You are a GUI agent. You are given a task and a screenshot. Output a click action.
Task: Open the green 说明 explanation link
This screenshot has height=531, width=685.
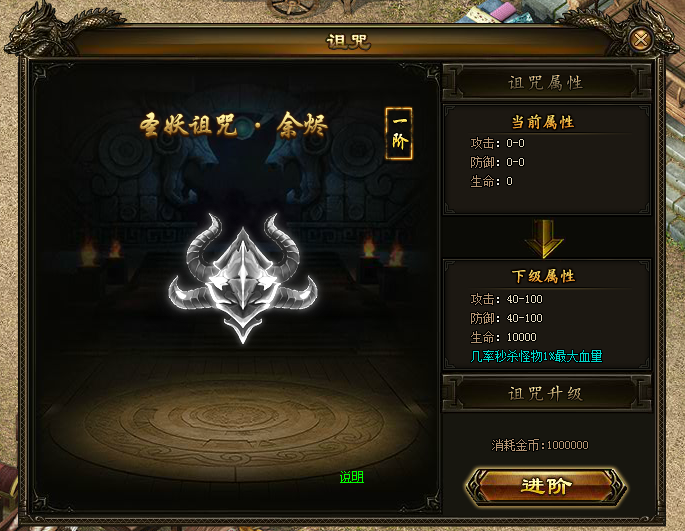[x=352, y=477]
